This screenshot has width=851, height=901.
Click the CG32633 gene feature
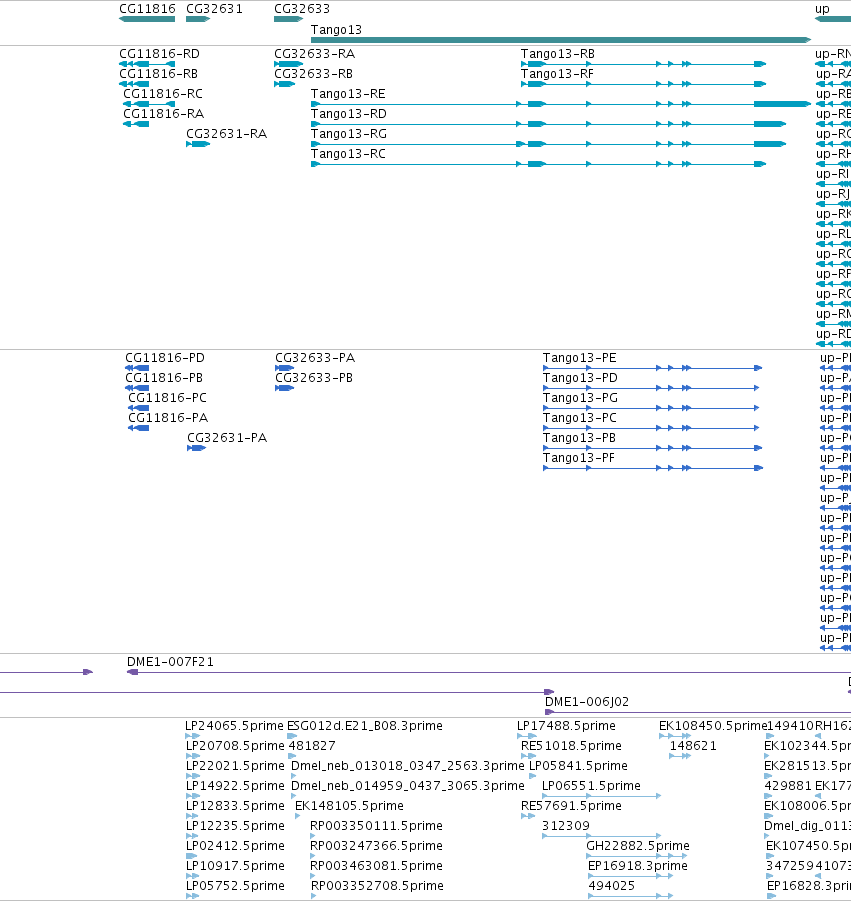tap(288, 19)
